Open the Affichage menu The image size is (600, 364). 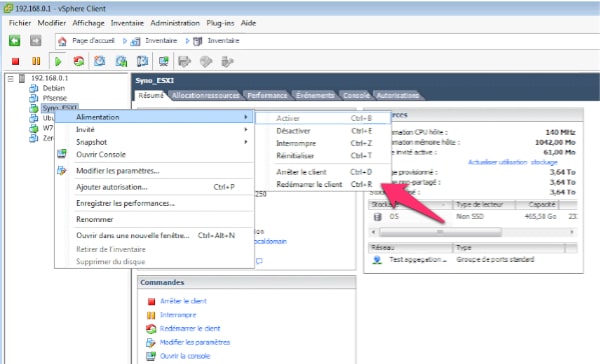88,23
